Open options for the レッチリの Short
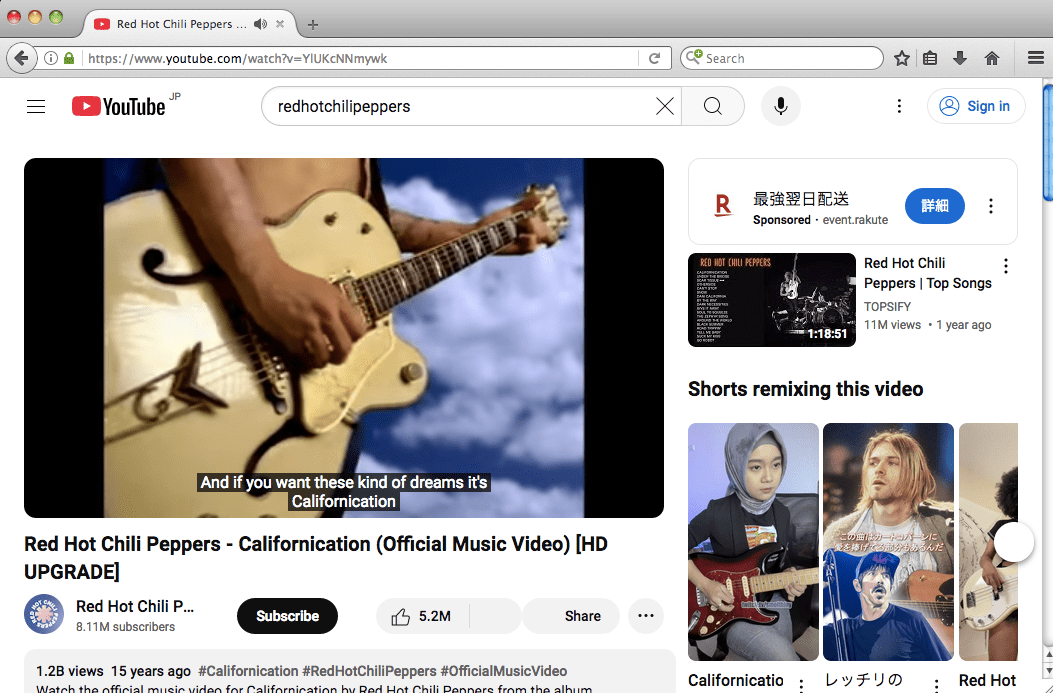The image size is (1053, 693). pos(936,685)
